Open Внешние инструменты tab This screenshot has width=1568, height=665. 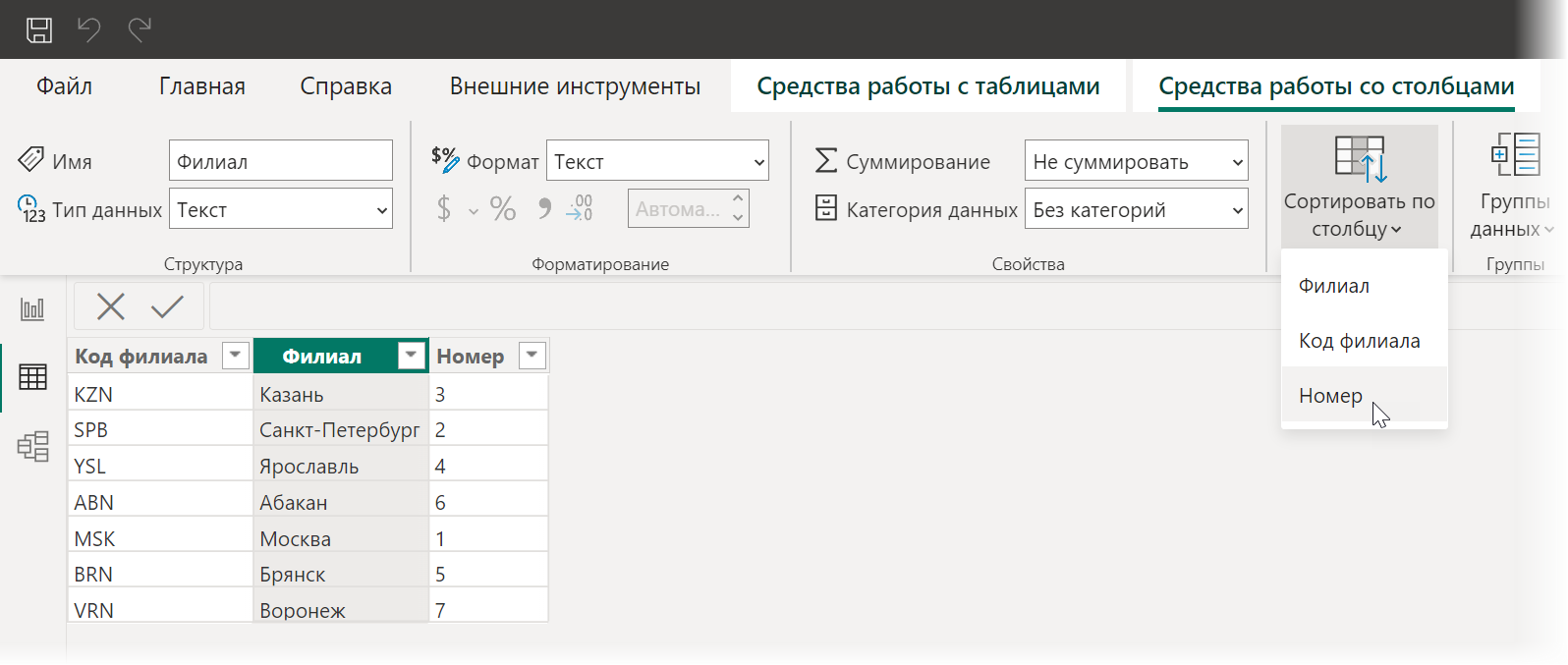575,86
